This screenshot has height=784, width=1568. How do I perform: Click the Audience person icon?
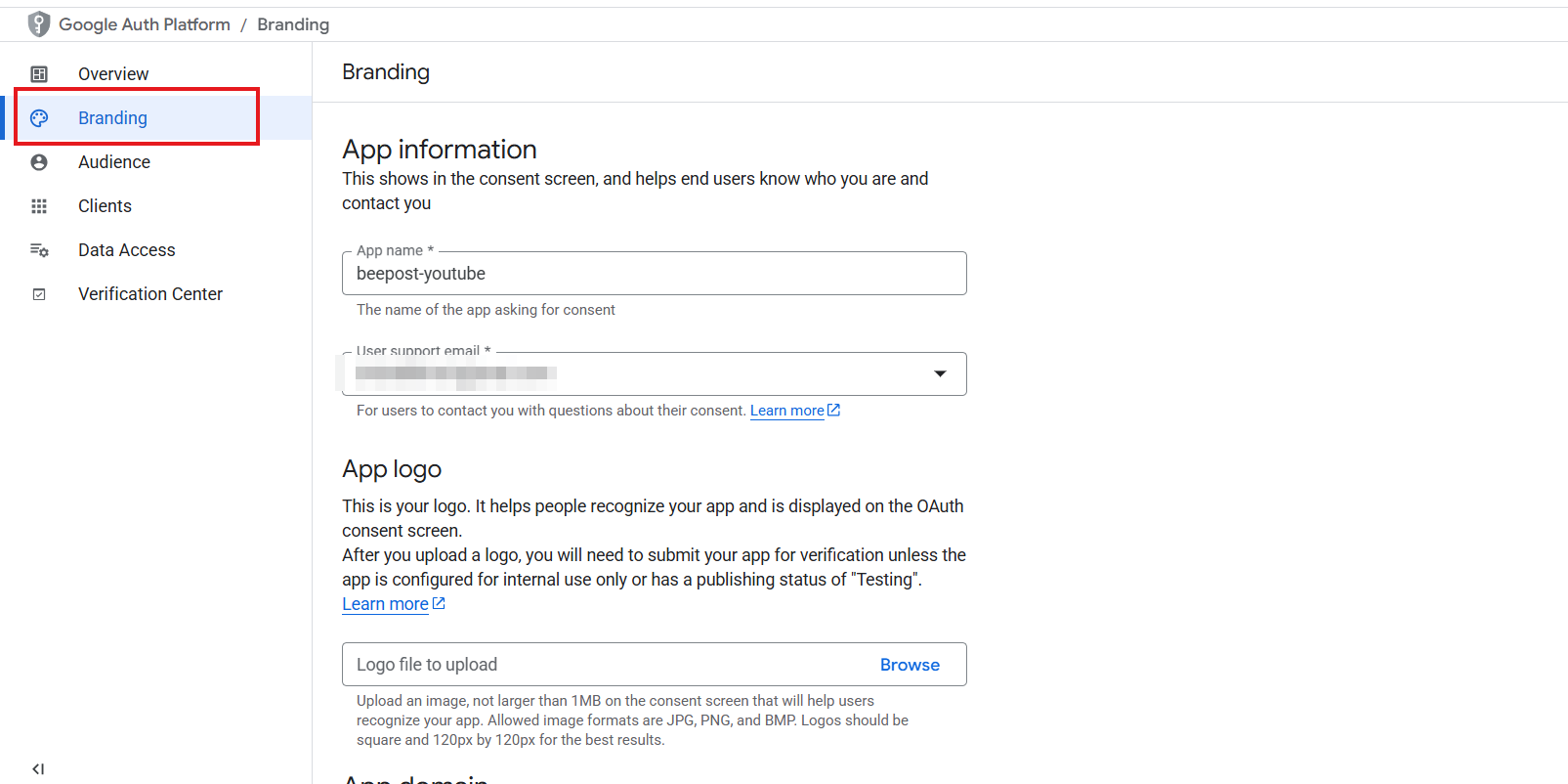tap(39, 162)
